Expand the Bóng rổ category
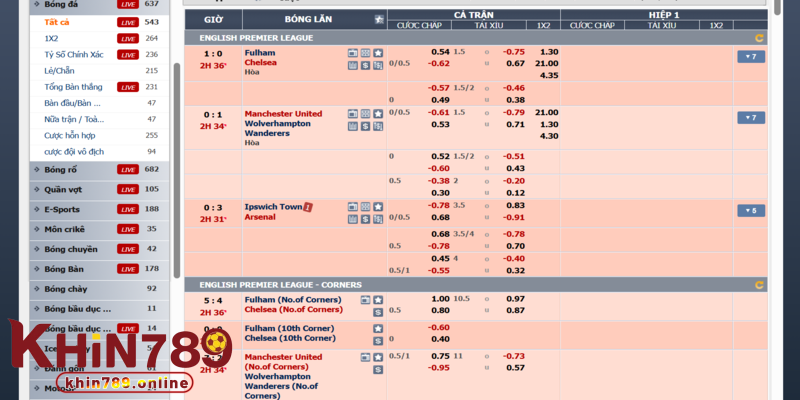 tap(99, 169)
